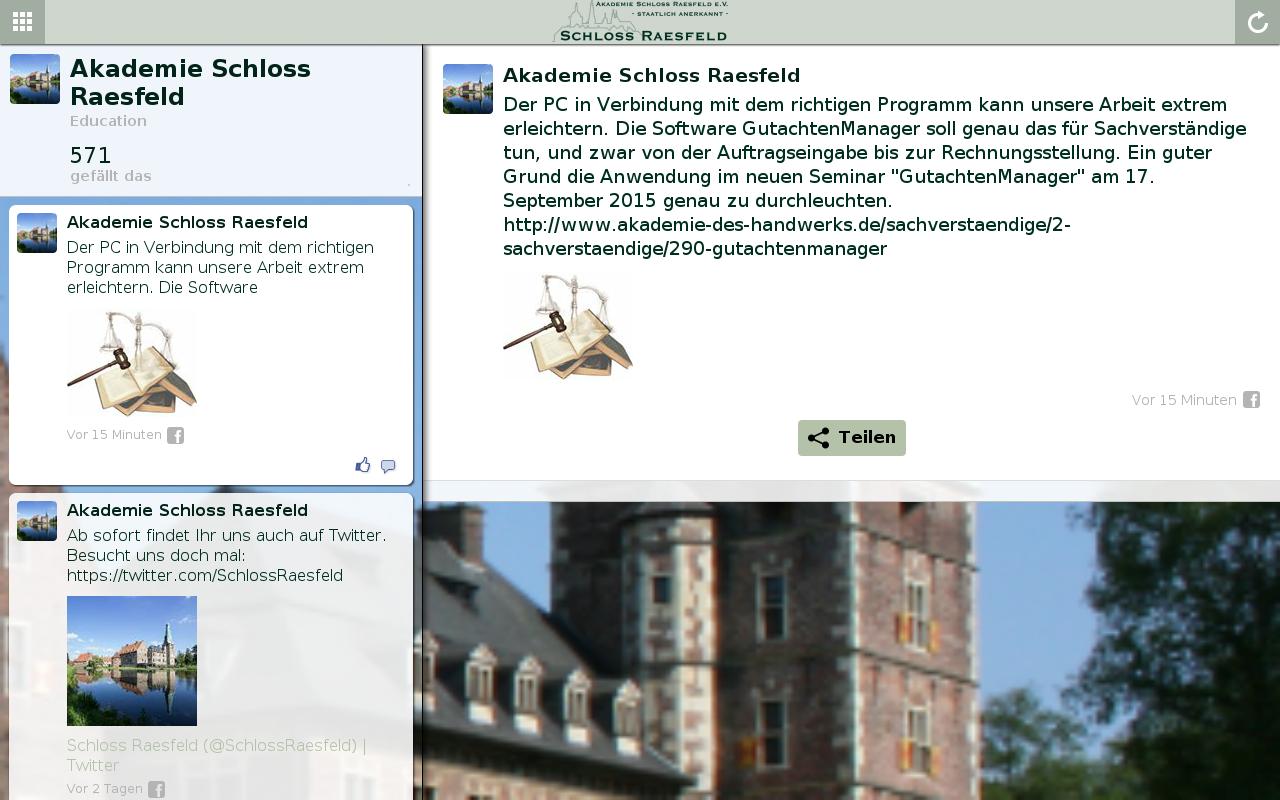Open the twitter.com/SchlossRaesfeld link
This screenshot has height=800, width=1280.
205,576
